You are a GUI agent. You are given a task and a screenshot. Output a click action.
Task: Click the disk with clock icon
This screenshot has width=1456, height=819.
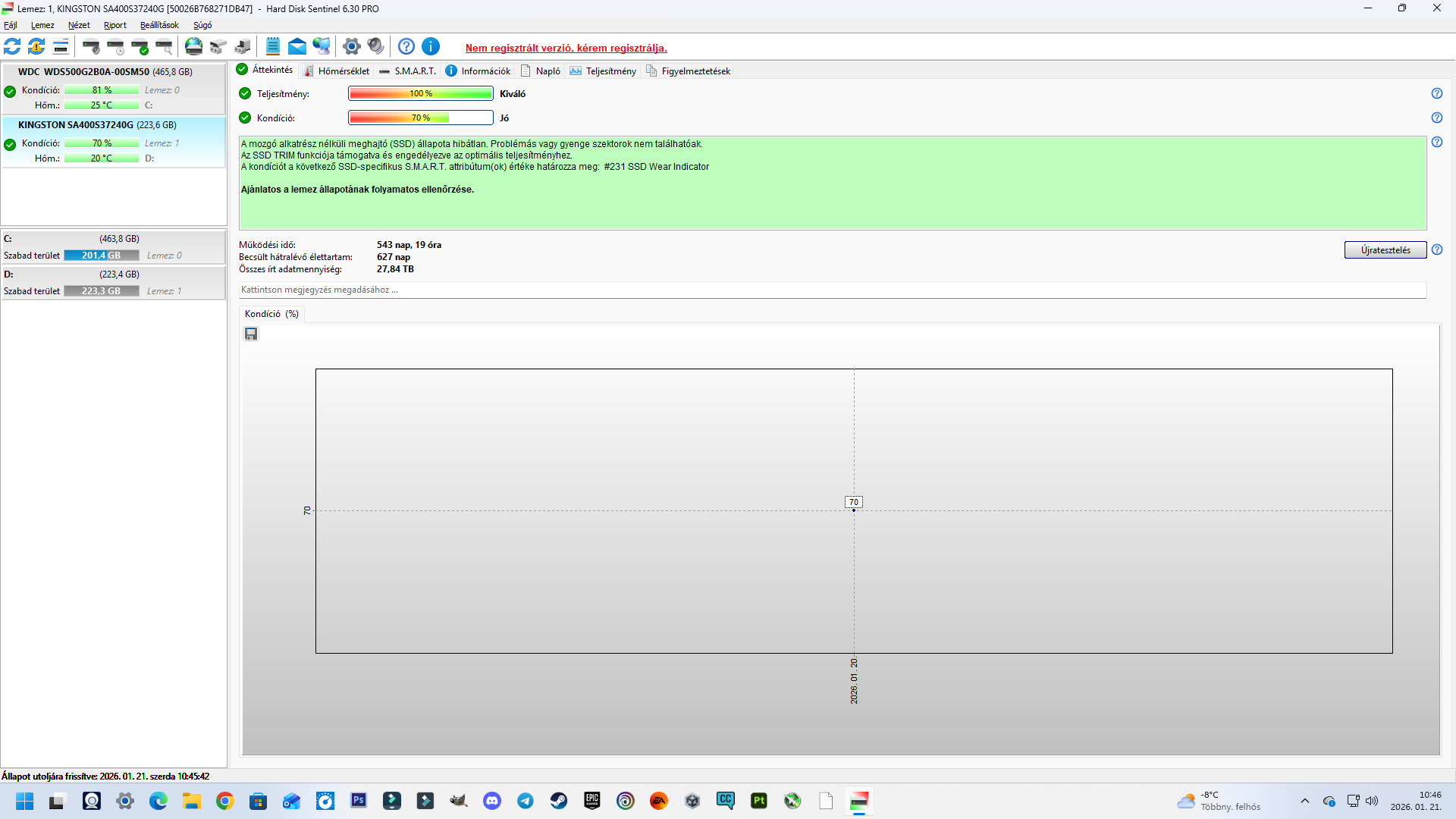[116, 47]
